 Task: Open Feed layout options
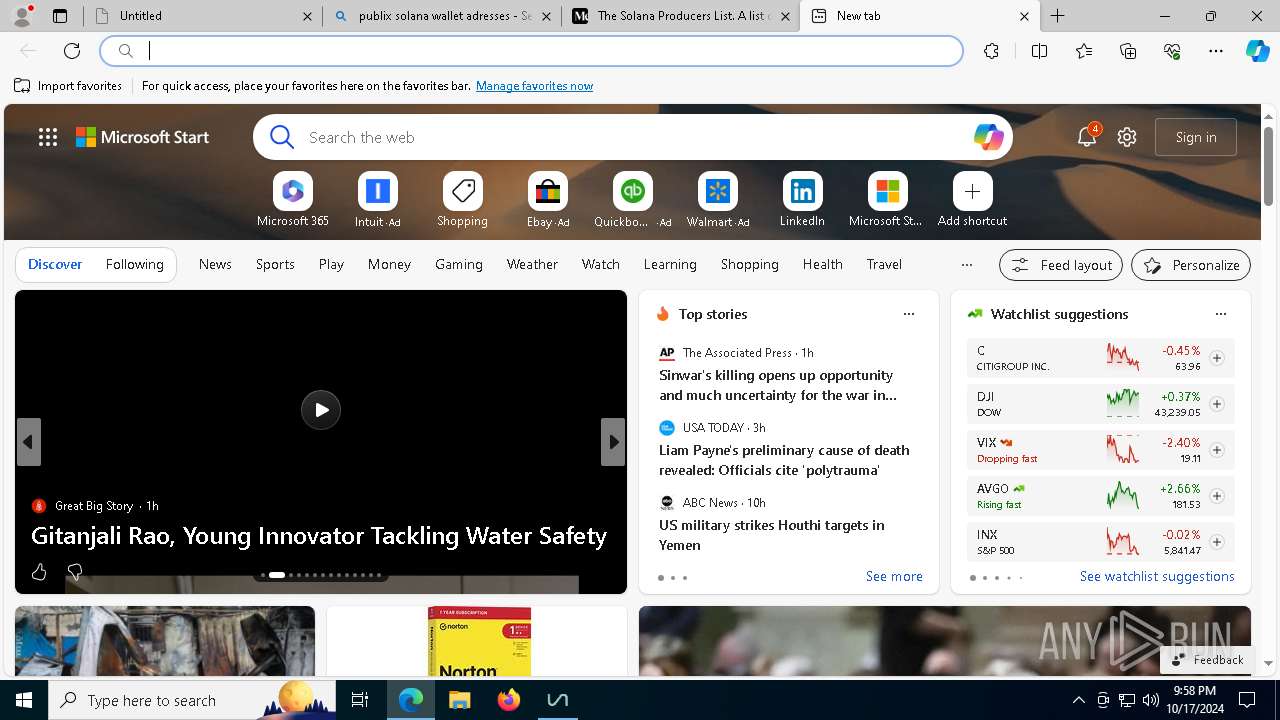pyautogui.click(x=1061, y=265)
